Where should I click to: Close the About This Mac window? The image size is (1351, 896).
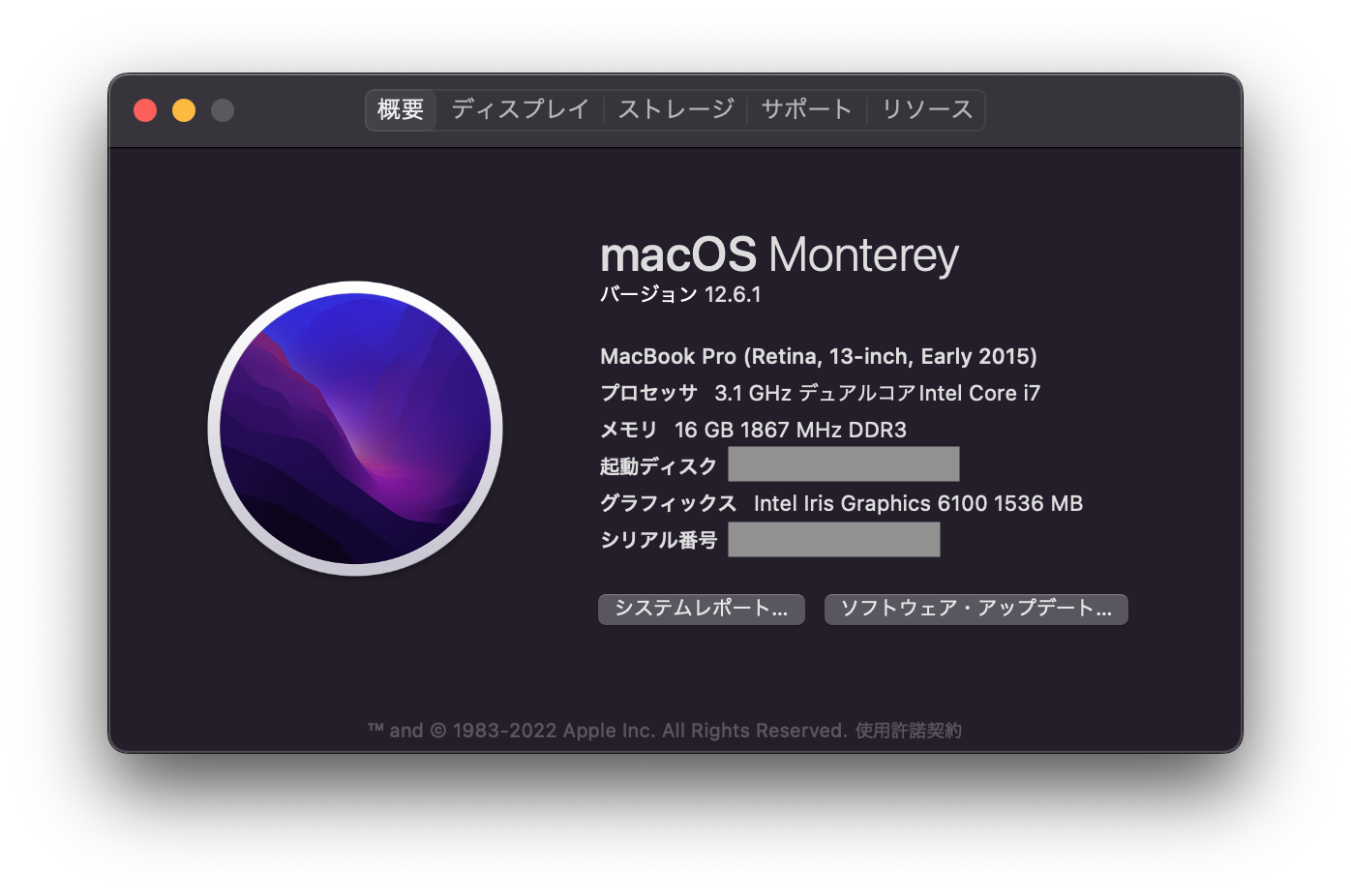pos(145,110)
